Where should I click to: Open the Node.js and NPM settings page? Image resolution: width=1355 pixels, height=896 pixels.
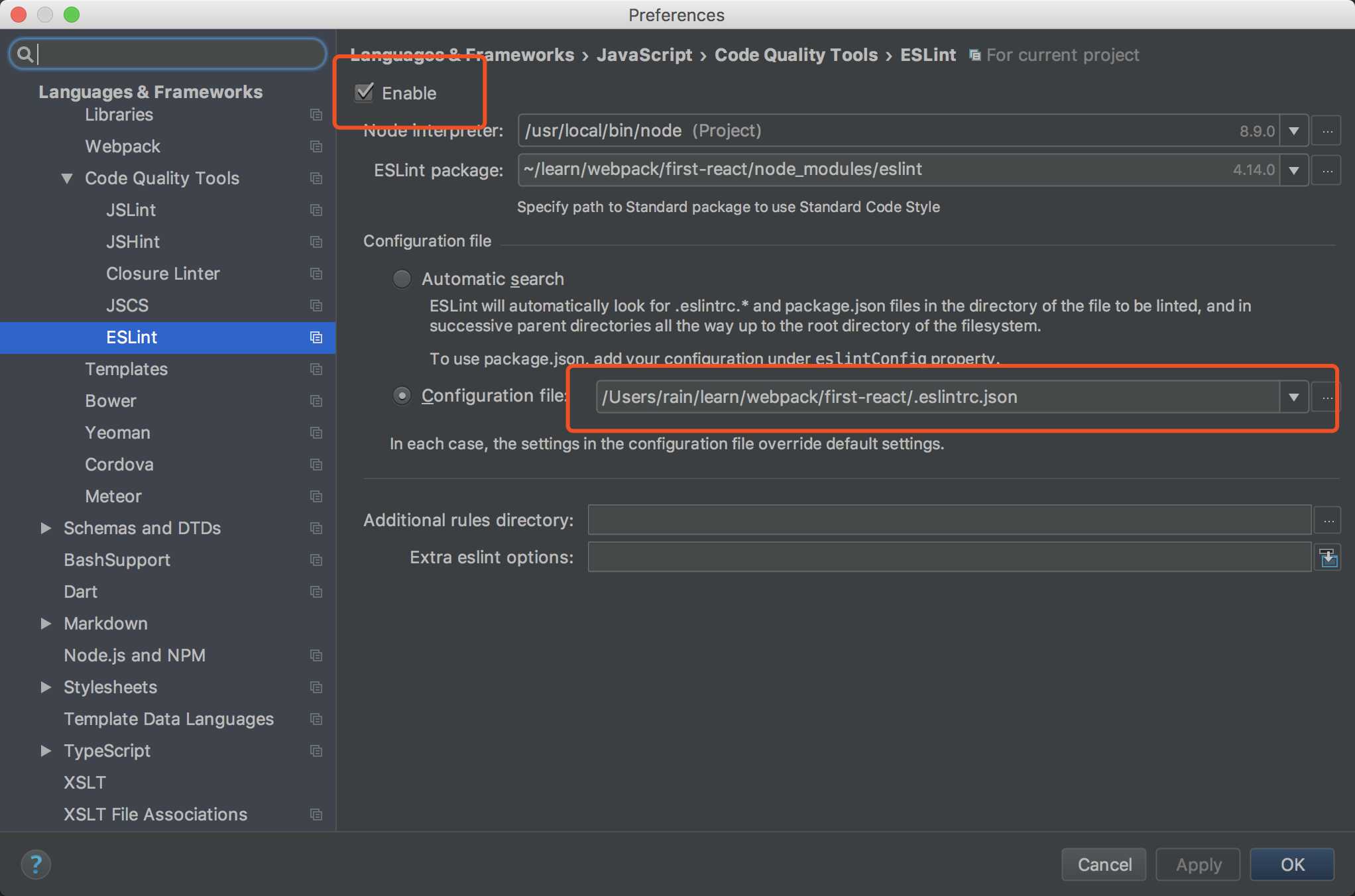point(135,655)
